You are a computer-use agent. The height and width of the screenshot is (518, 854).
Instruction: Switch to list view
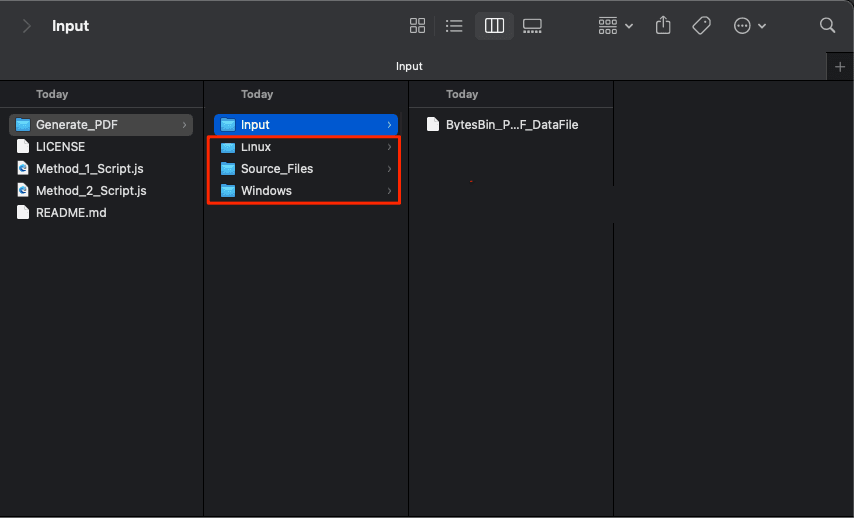click(x=454, y=26)
